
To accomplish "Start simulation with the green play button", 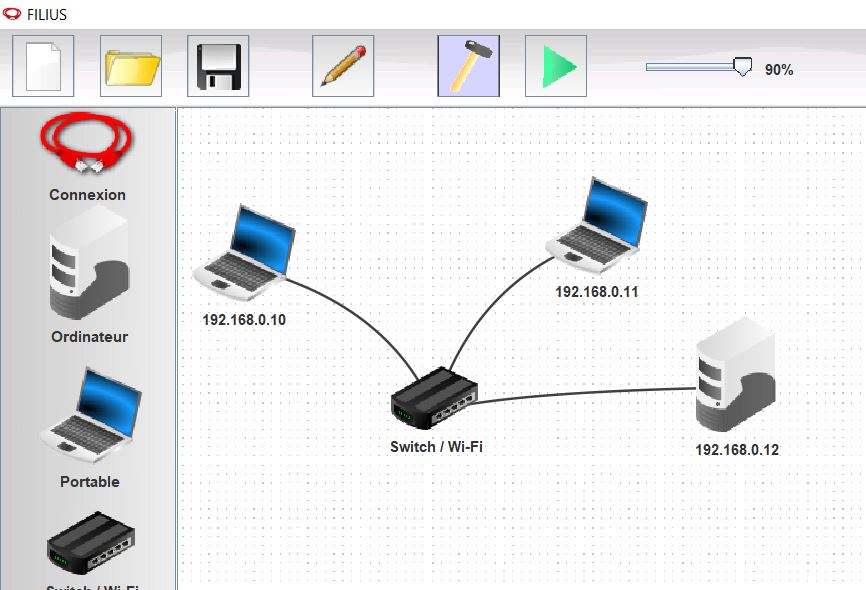I will tap(556, 66).
